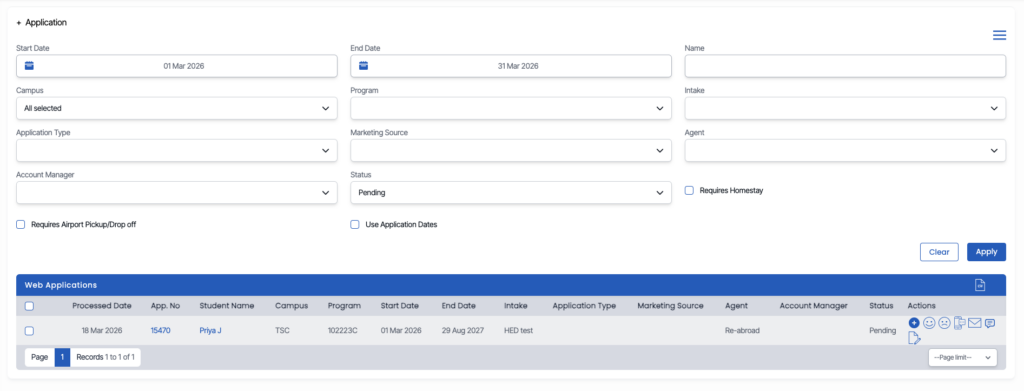Click the Student Name column header
The width and height of the screenshot is (1024, 391).
coord(227,305)
